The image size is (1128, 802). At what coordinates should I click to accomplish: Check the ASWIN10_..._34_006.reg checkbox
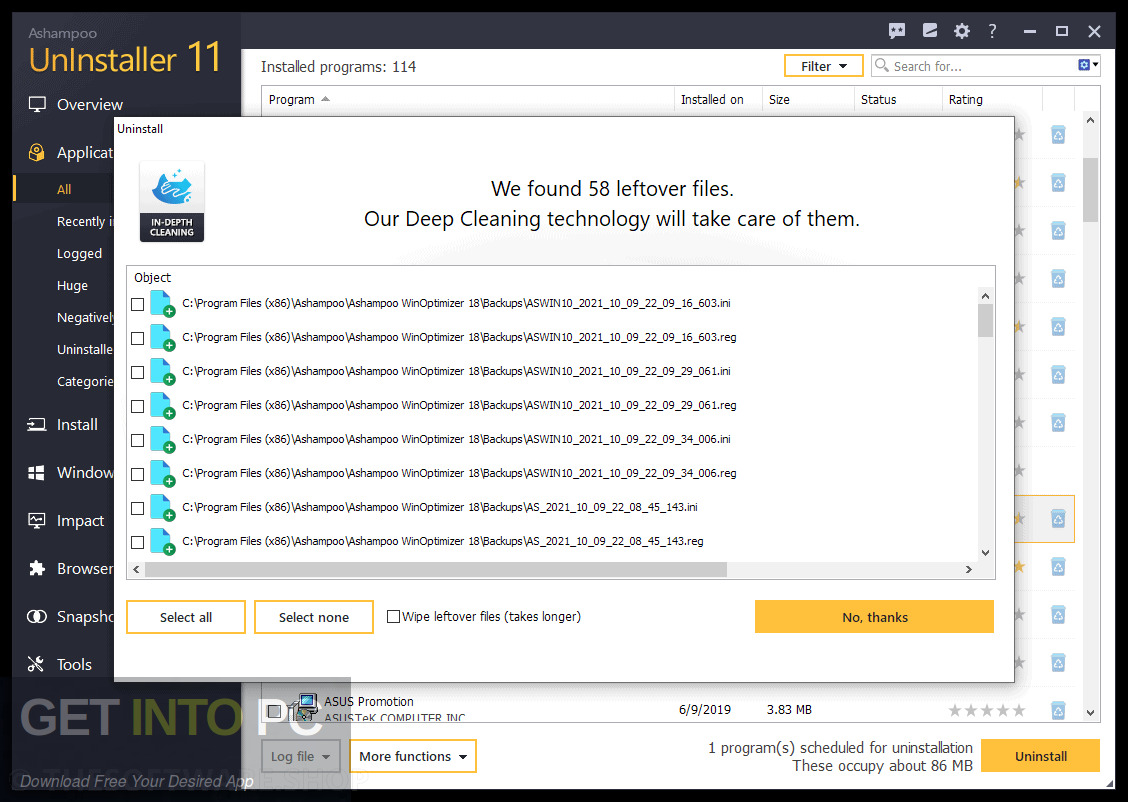(x=137, y=475)
